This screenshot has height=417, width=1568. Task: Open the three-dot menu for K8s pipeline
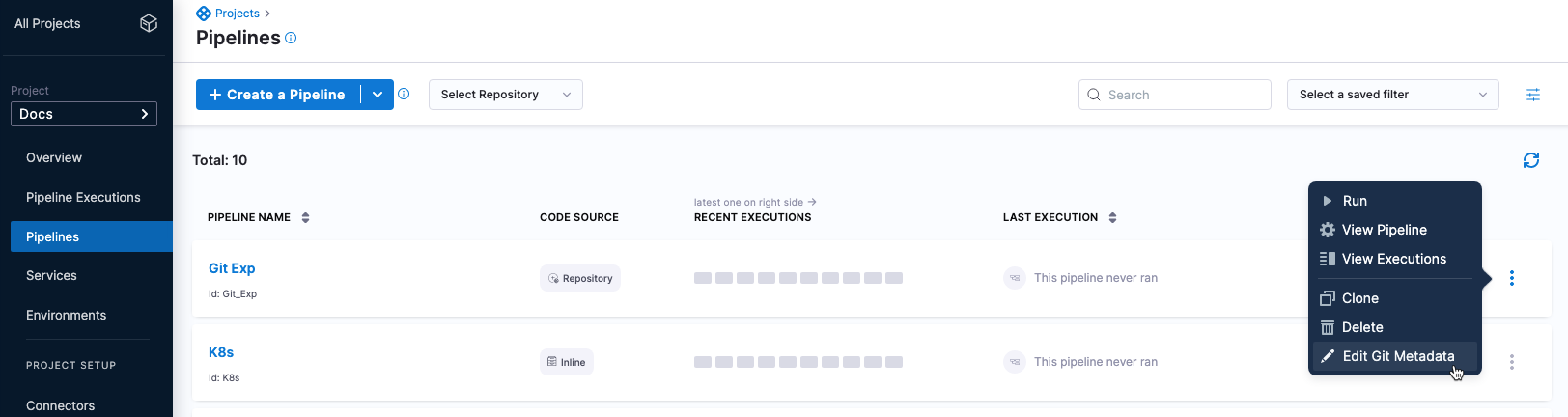point(1511,362)
